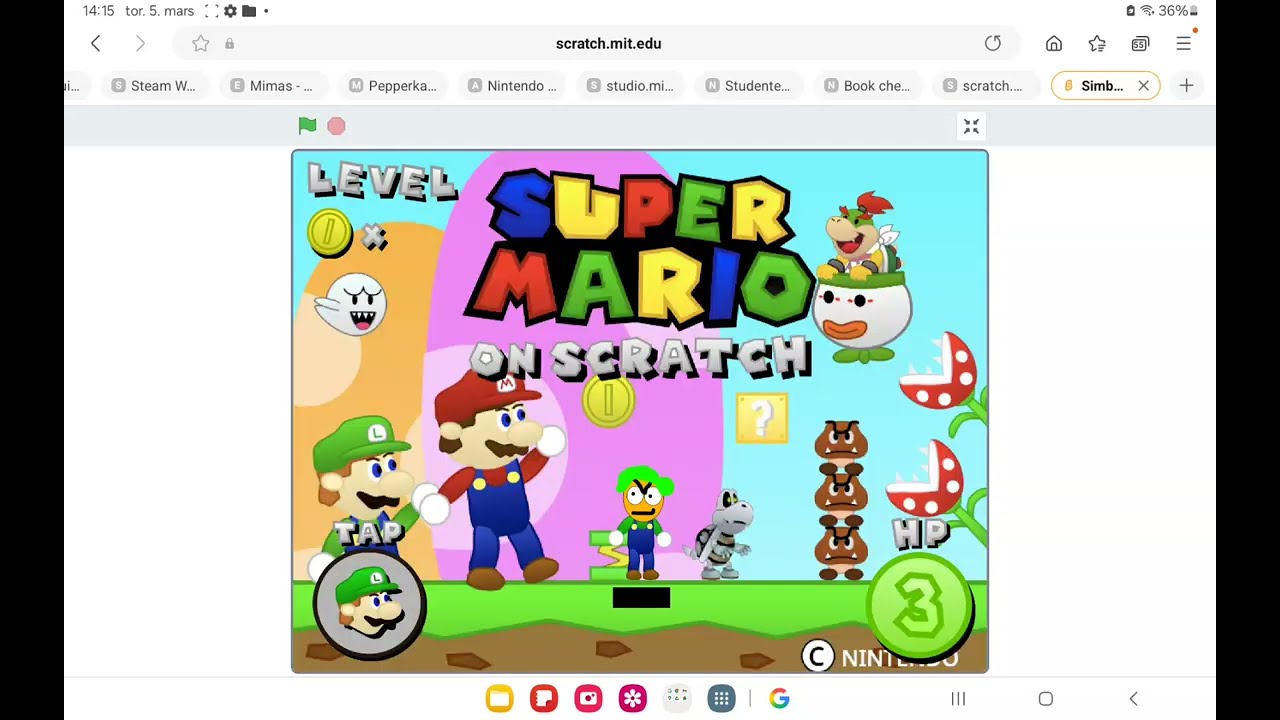Image resolution: width=1280 pixels, height=720 pixels.
Task: Switch to the studio.mi... tab
Action: [x=630, y=86]
